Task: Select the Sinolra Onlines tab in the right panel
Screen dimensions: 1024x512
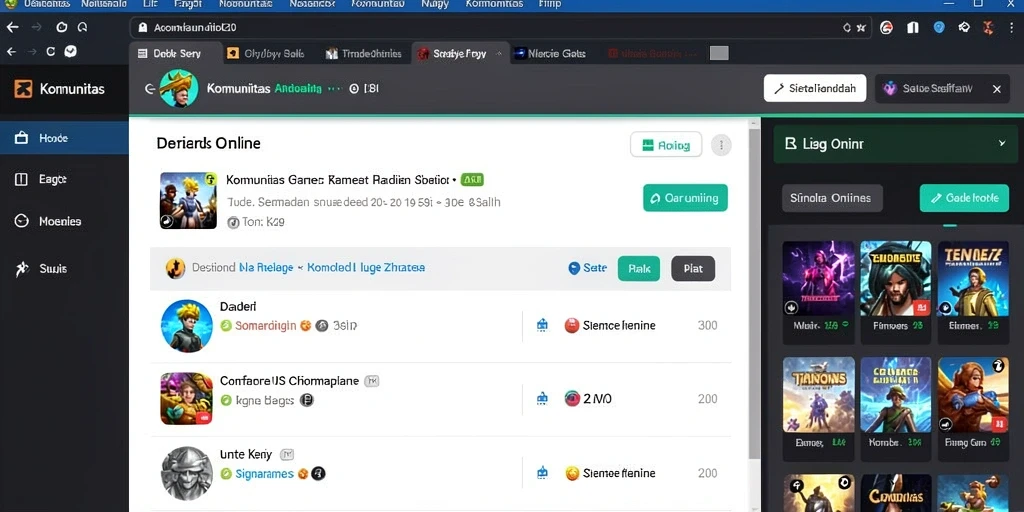Action: coord(832,198)
